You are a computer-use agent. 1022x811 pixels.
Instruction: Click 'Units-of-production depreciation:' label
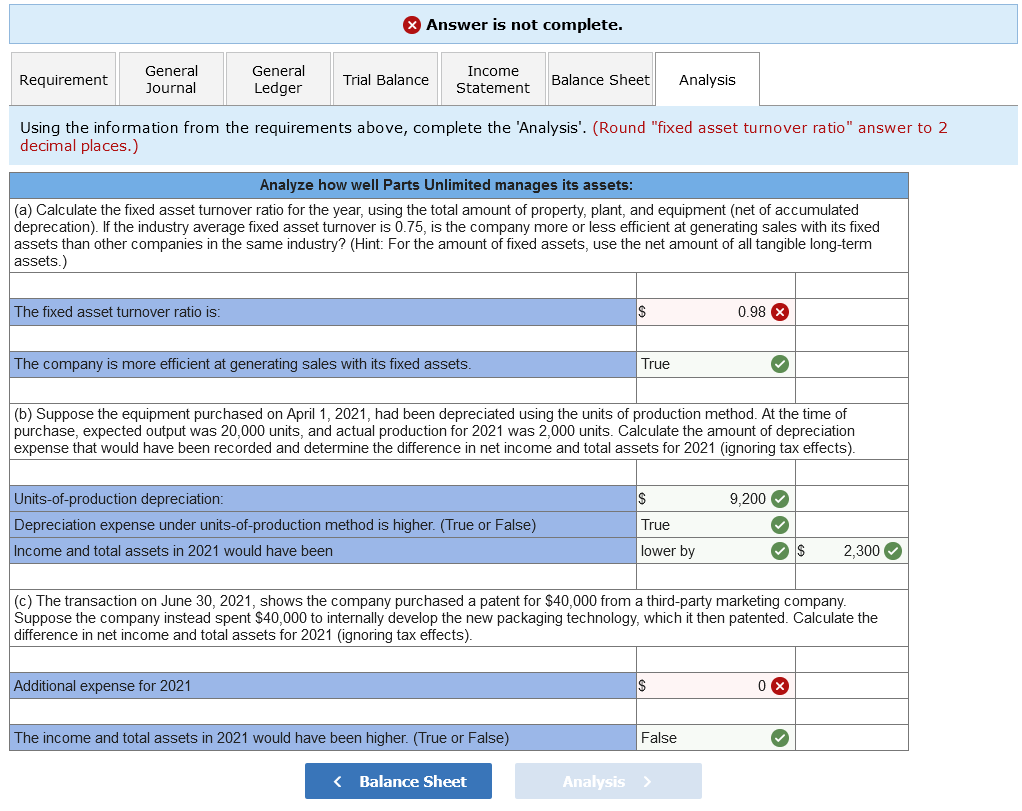coord(119,499)
